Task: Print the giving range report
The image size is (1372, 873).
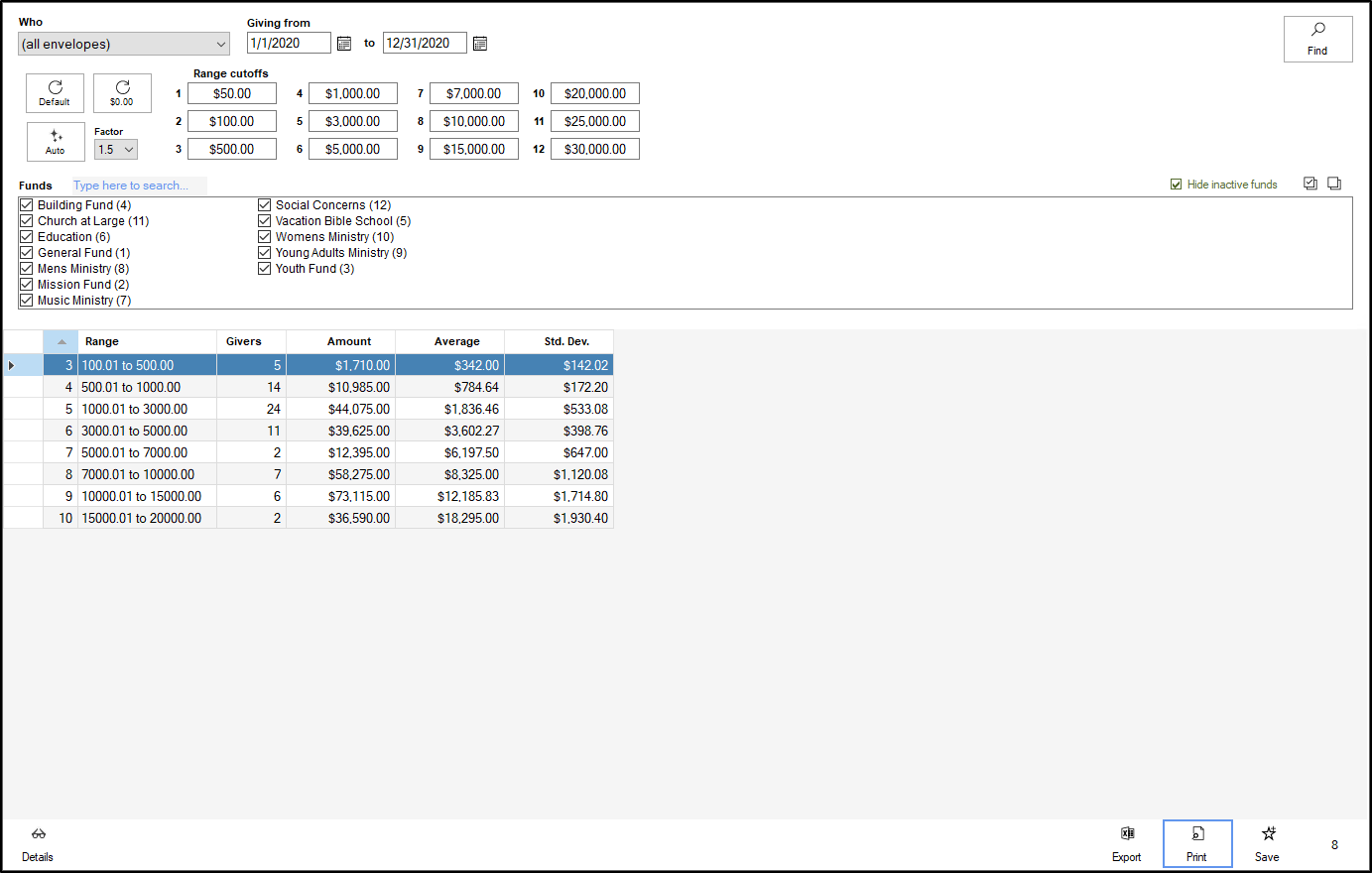Action: click(1197, 844)
